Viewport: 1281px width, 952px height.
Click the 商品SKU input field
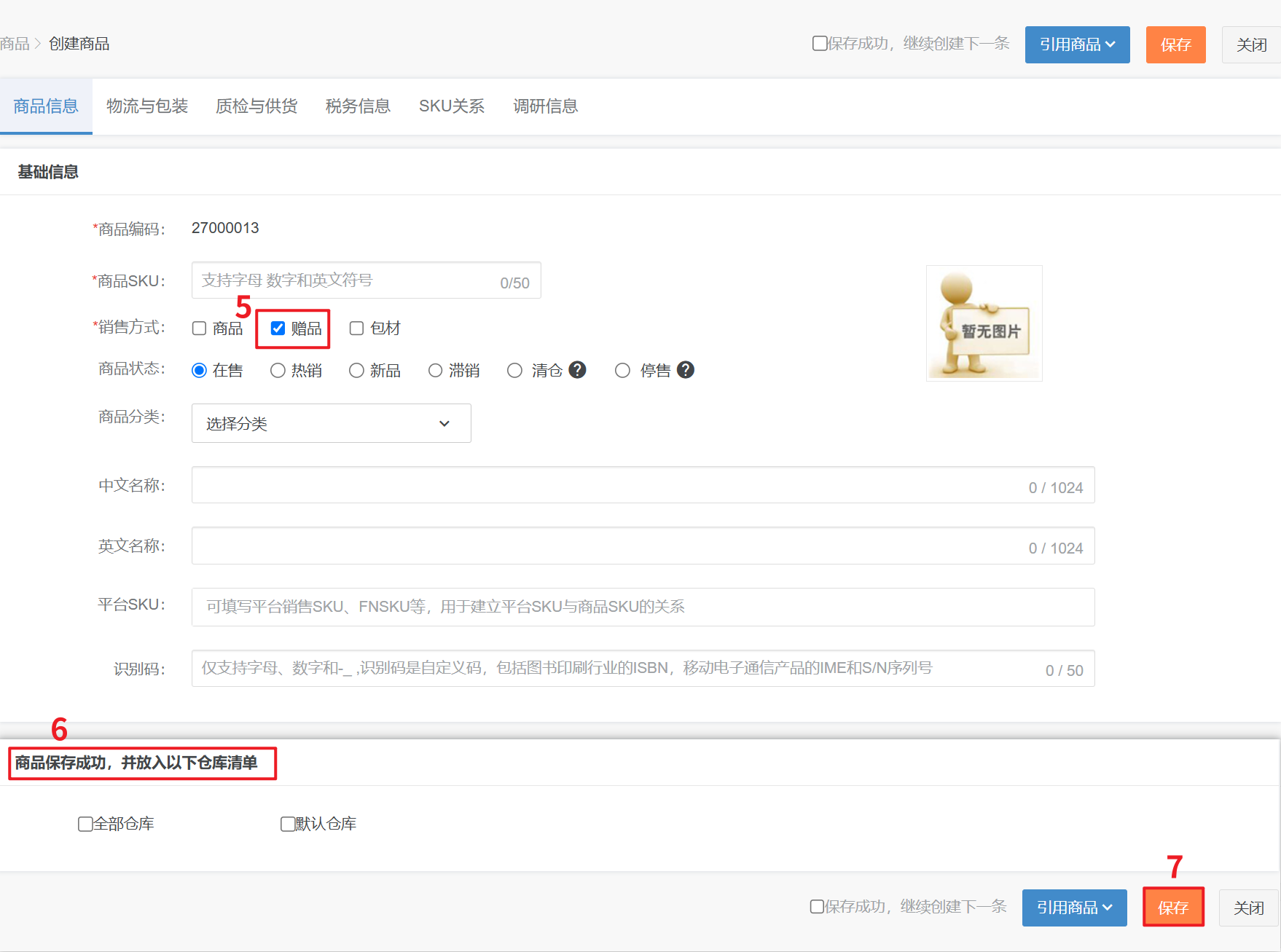(x=342, y=280)
